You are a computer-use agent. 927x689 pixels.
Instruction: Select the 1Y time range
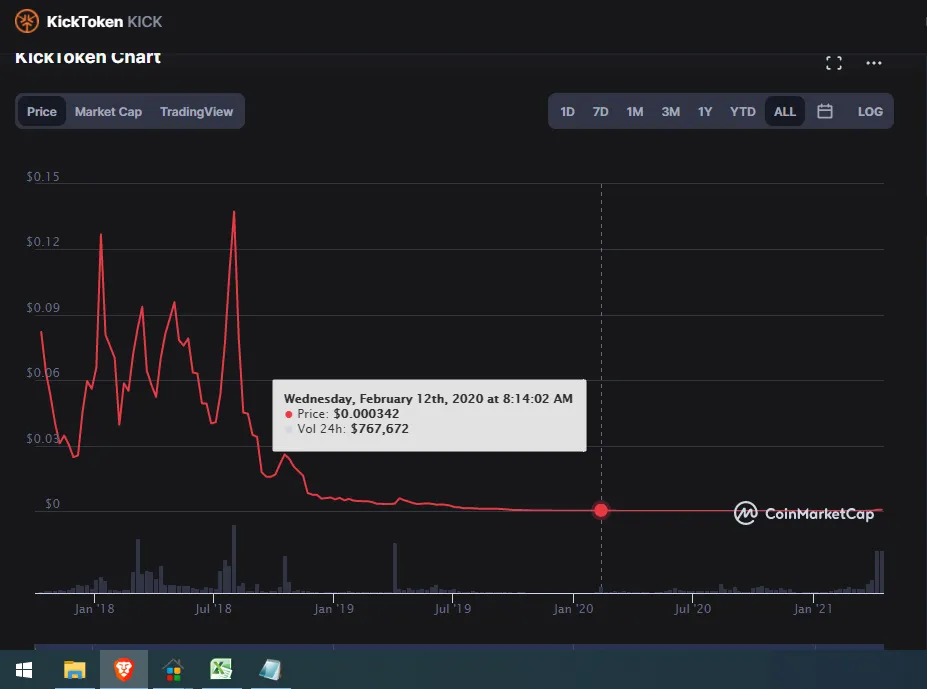pos(705,111)
